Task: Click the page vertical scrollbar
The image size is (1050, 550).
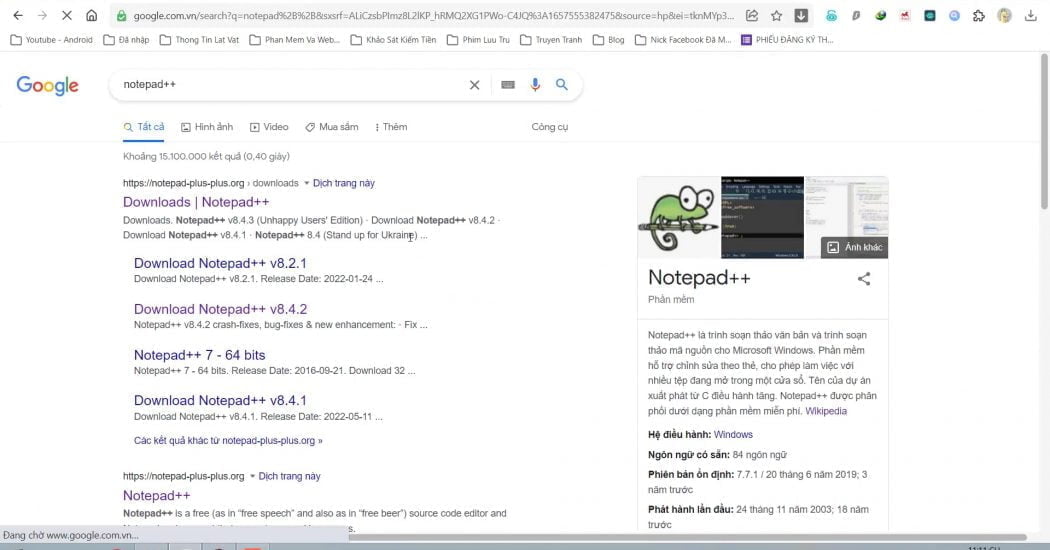Action: (x=1044, y=131)
